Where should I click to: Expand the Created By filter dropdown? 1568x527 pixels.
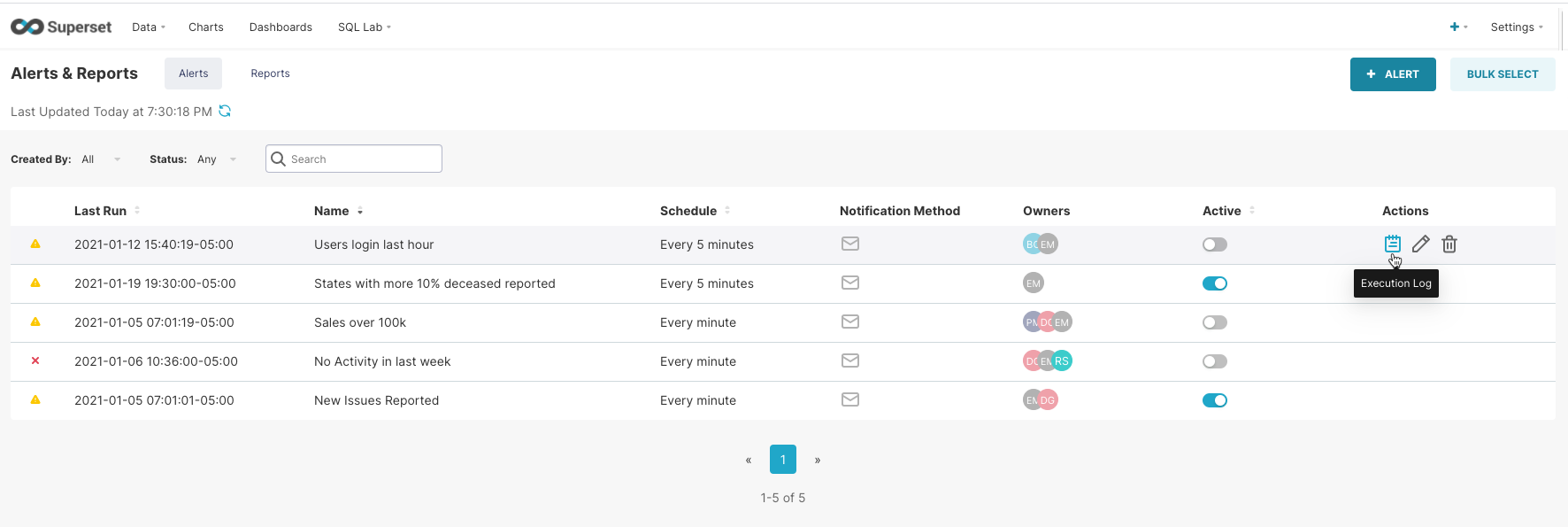pos(101,159)
